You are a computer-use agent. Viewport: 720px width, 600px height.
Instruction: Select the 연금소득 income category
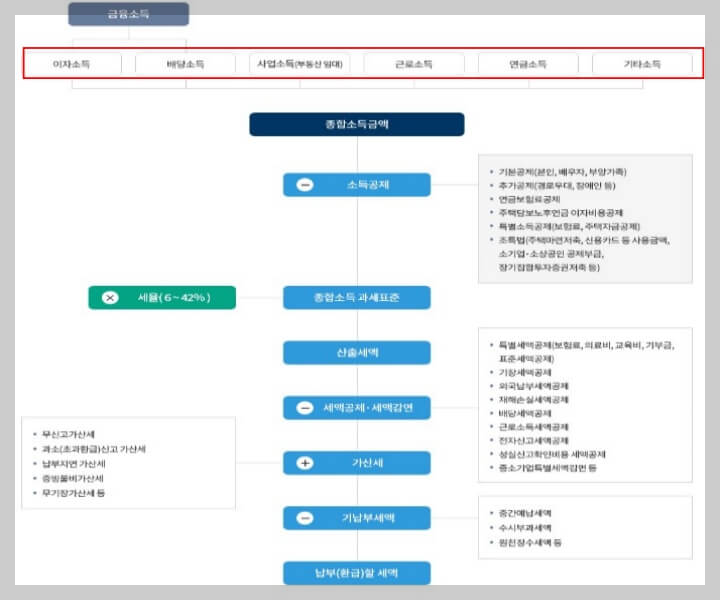pyautogui.click(x=528, y=64)
